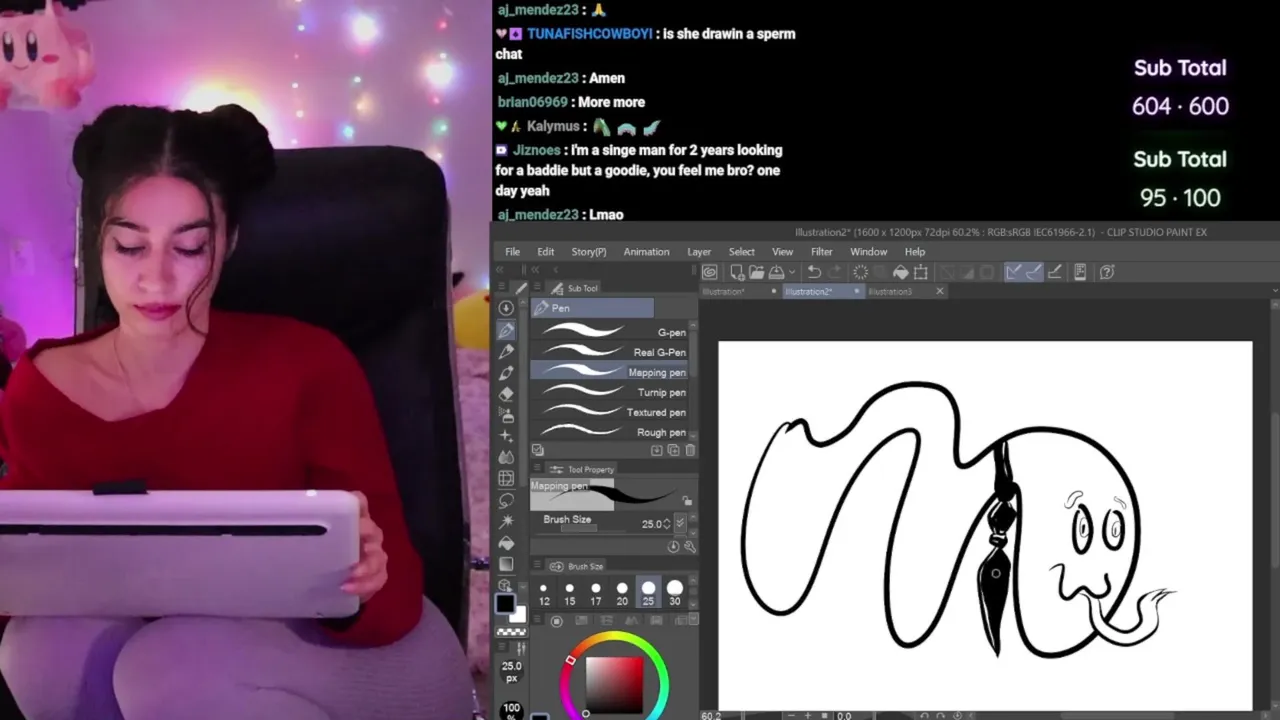Close the Illustration3 tab
The height and width of the screenshot is (720, 1280).
click(940, 291)
